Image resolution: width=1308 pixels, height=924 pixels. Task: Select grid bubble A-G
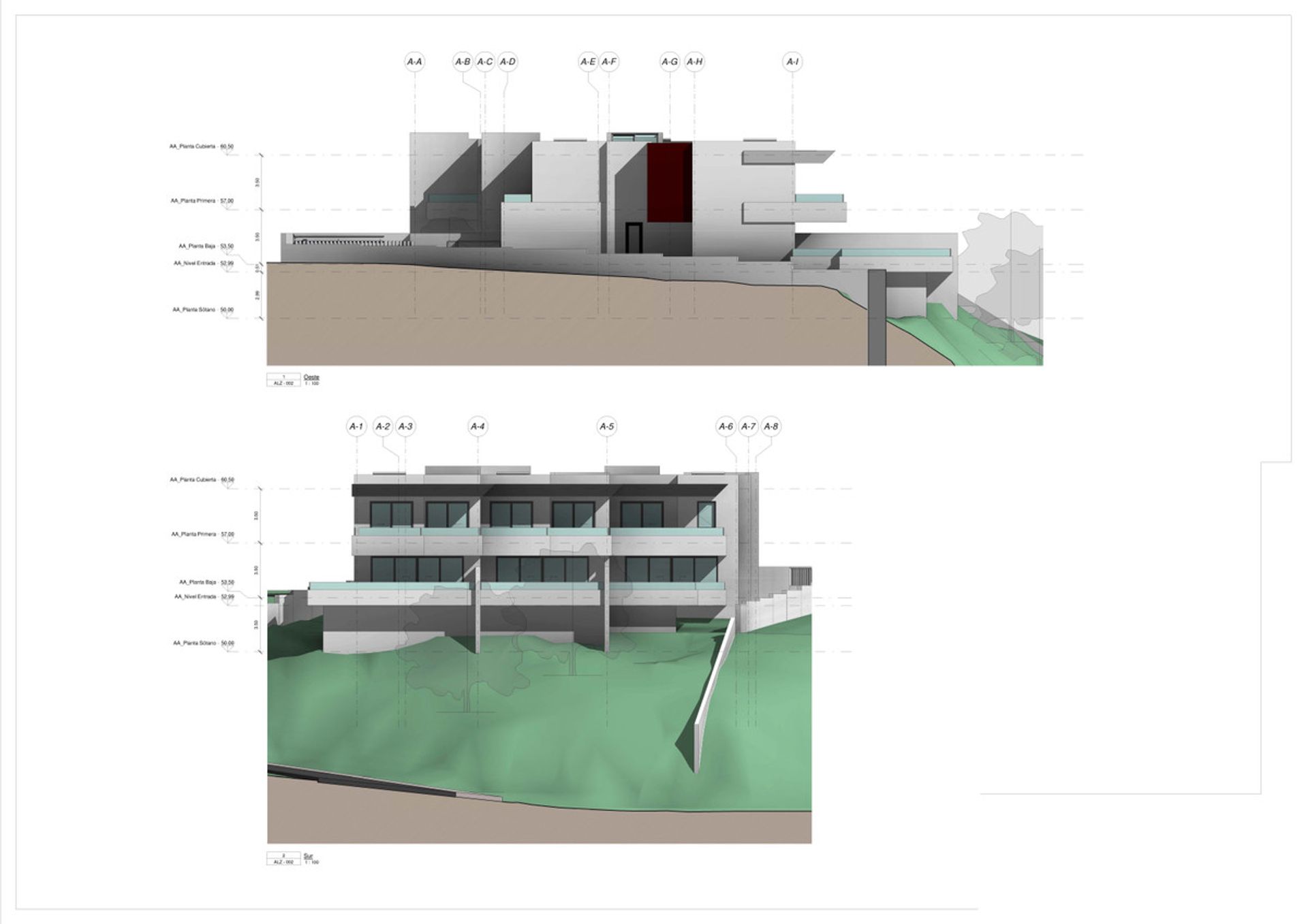click(670, 62)
